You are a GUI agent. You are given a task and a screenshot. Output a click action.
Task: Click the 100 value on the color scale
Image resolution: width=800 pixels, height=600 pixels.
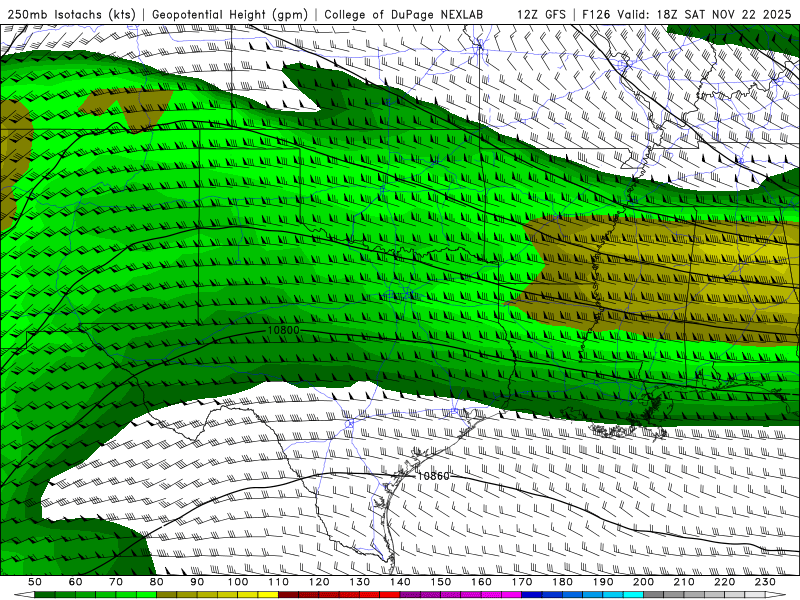pyautogui.click(x=238, y=582)
